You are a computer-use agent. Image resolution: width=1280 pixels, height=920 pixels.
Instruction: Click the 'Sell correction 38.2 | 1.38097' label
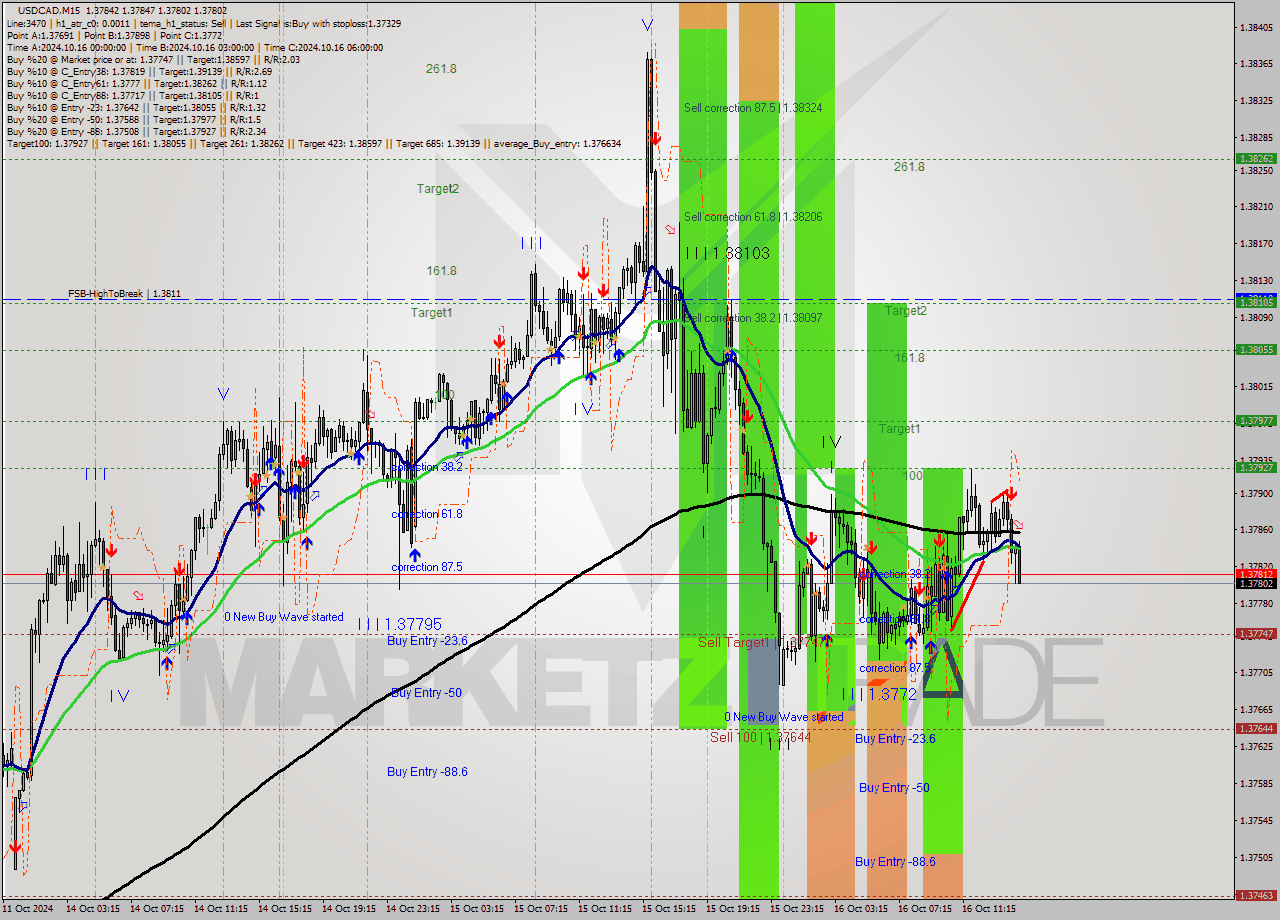753,317
